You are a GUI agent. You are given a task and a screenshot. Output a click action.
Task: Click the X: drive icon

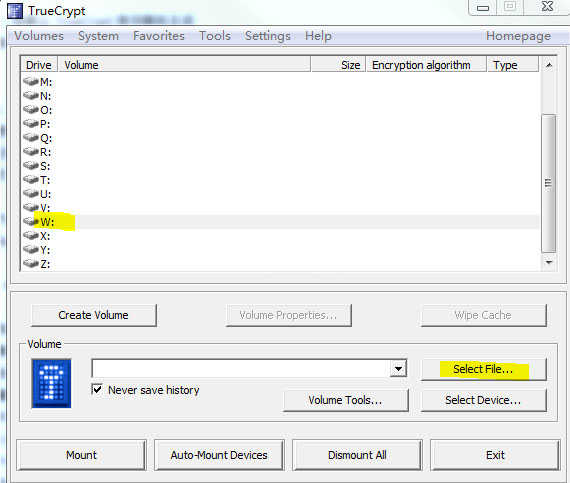[31, 236]
